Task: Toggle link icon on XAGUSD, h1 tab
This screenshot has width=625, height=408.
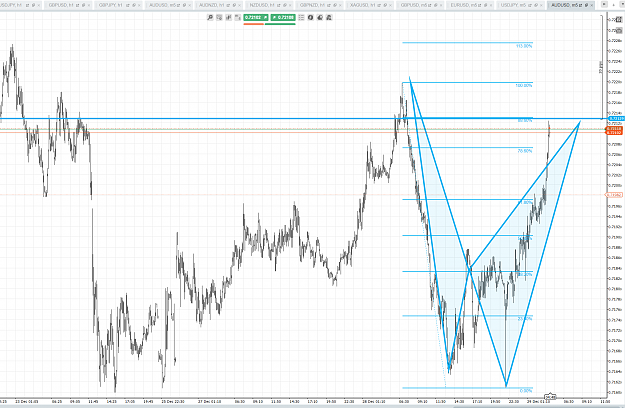Action: coord(385,5)
